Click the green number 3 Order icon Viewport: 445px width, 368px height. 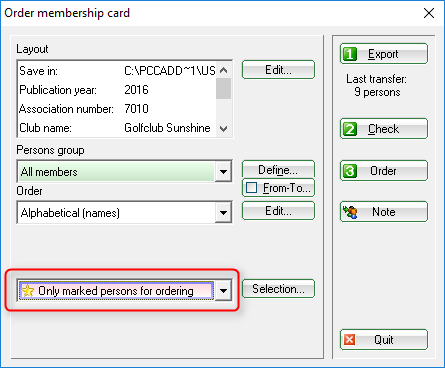[350, 171]
